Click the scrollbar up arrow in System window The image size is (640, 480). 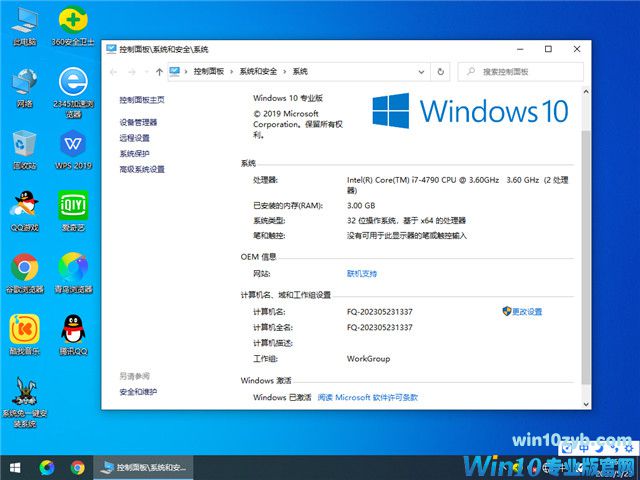pos(586,92)
